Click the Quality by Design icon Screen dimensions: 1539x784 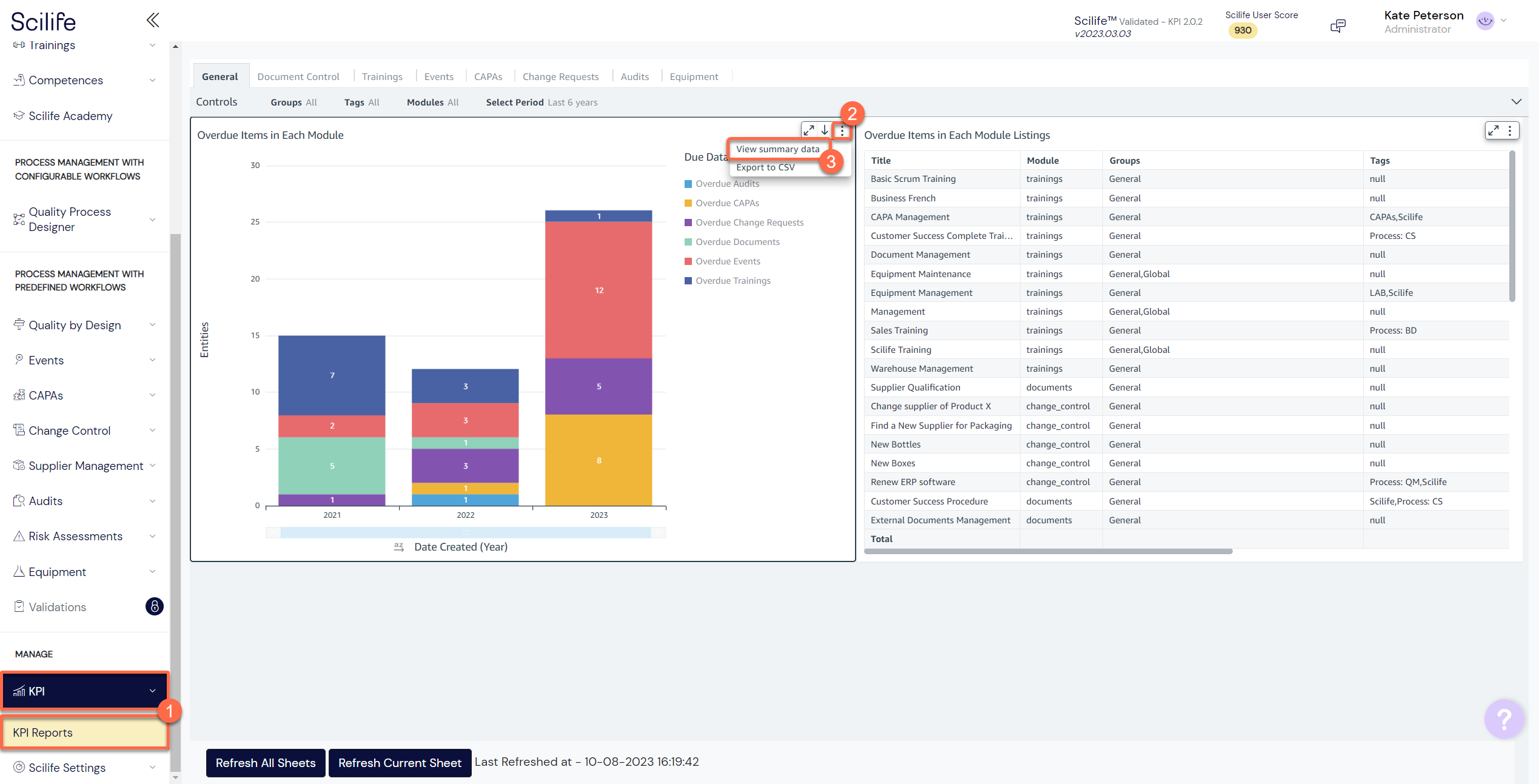tap(19, 324)
